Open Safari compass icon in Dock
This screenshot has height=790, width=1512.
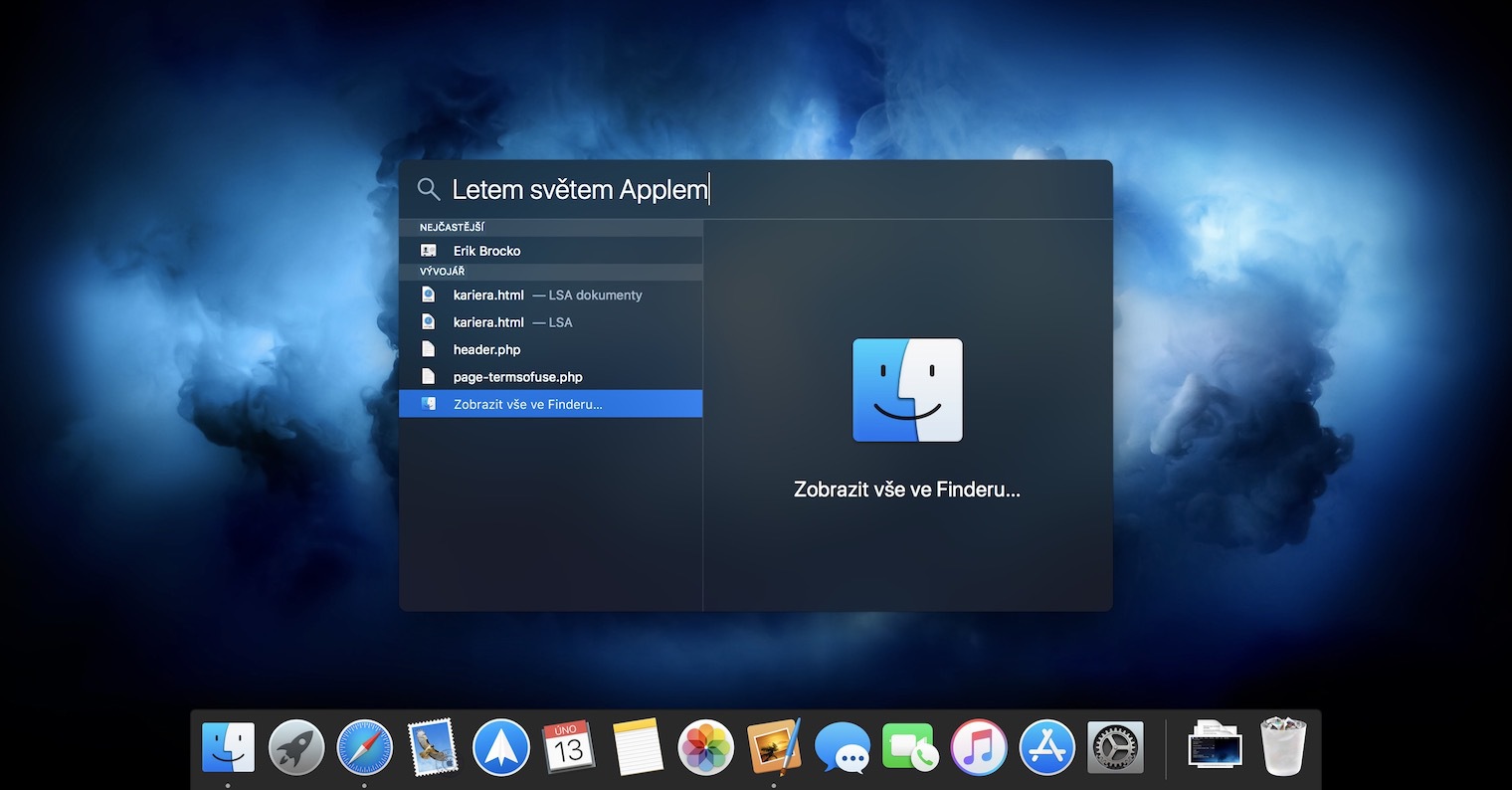point(365,747)
